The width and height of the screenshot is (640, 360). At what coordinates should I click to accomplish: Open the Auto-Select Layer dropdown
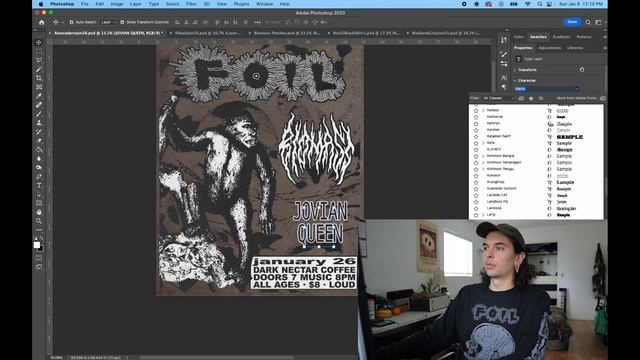coord(109,22)
